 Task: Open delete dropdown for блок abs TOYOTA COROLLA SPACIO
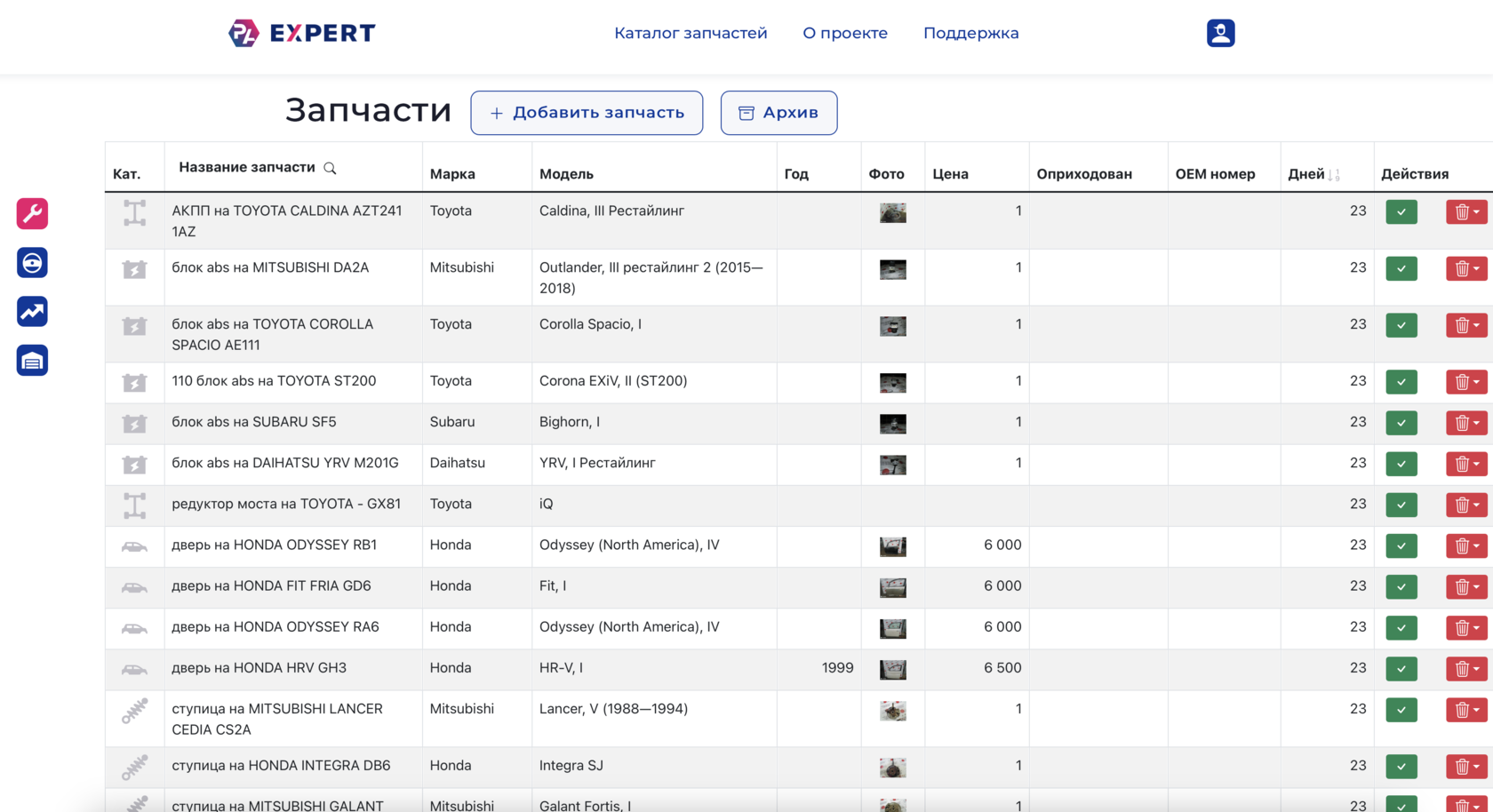click(1466, 325)
